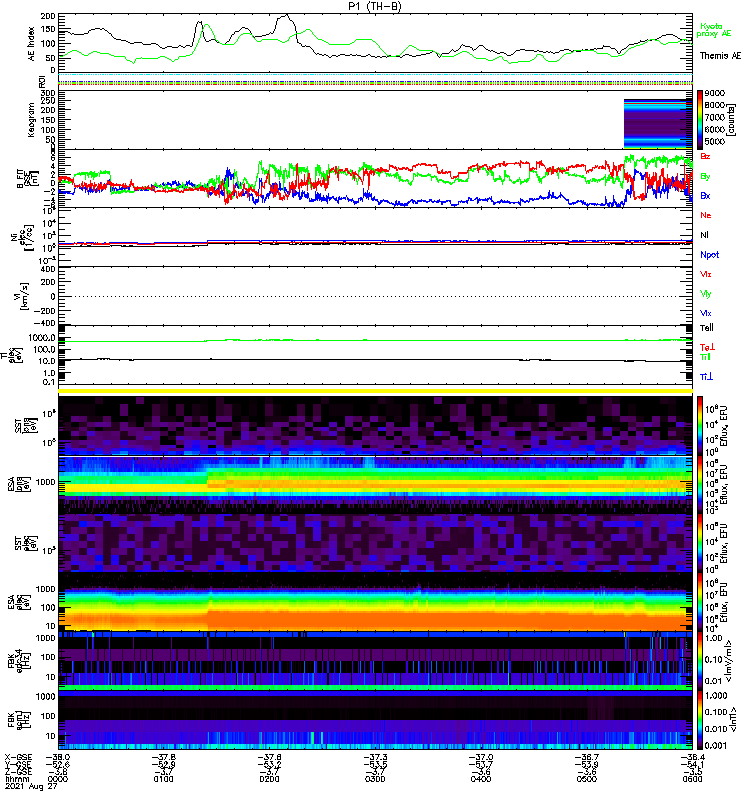
Task: Click the 0600 time tick label
Action: coord(692,779)
